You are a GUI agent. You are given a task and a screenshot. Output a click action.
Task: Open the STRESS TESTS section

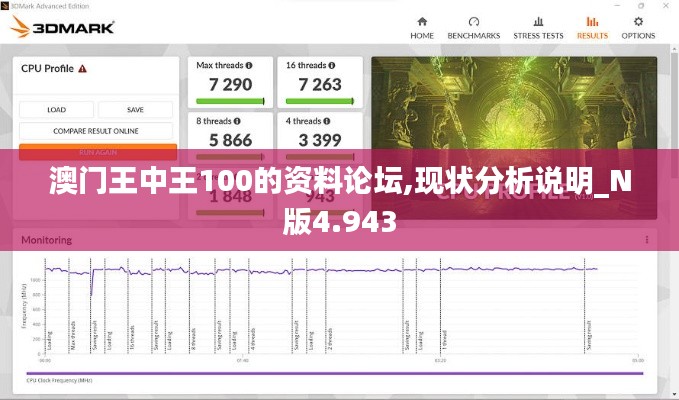click(538, 28)
